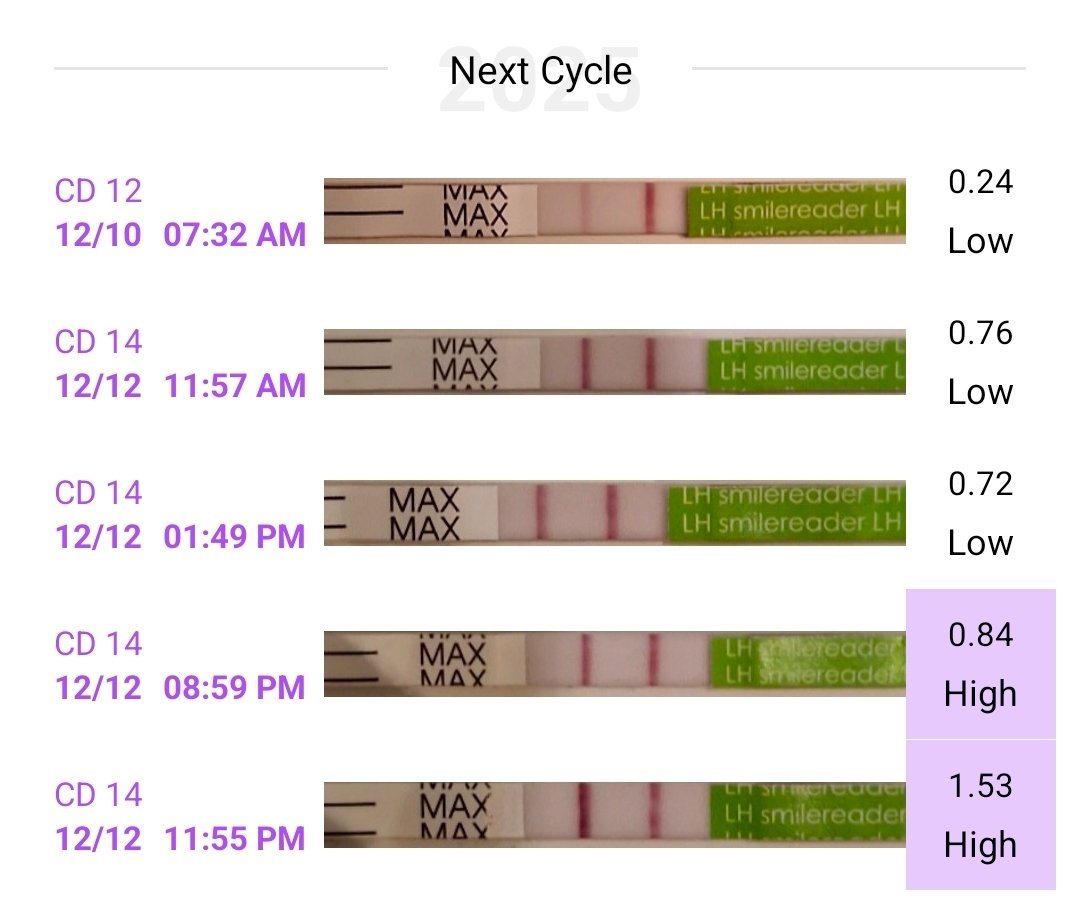Select the 12/12 11:55 PM timestamp
This screenshot has width=1080, height=900.
pos(180,838)
